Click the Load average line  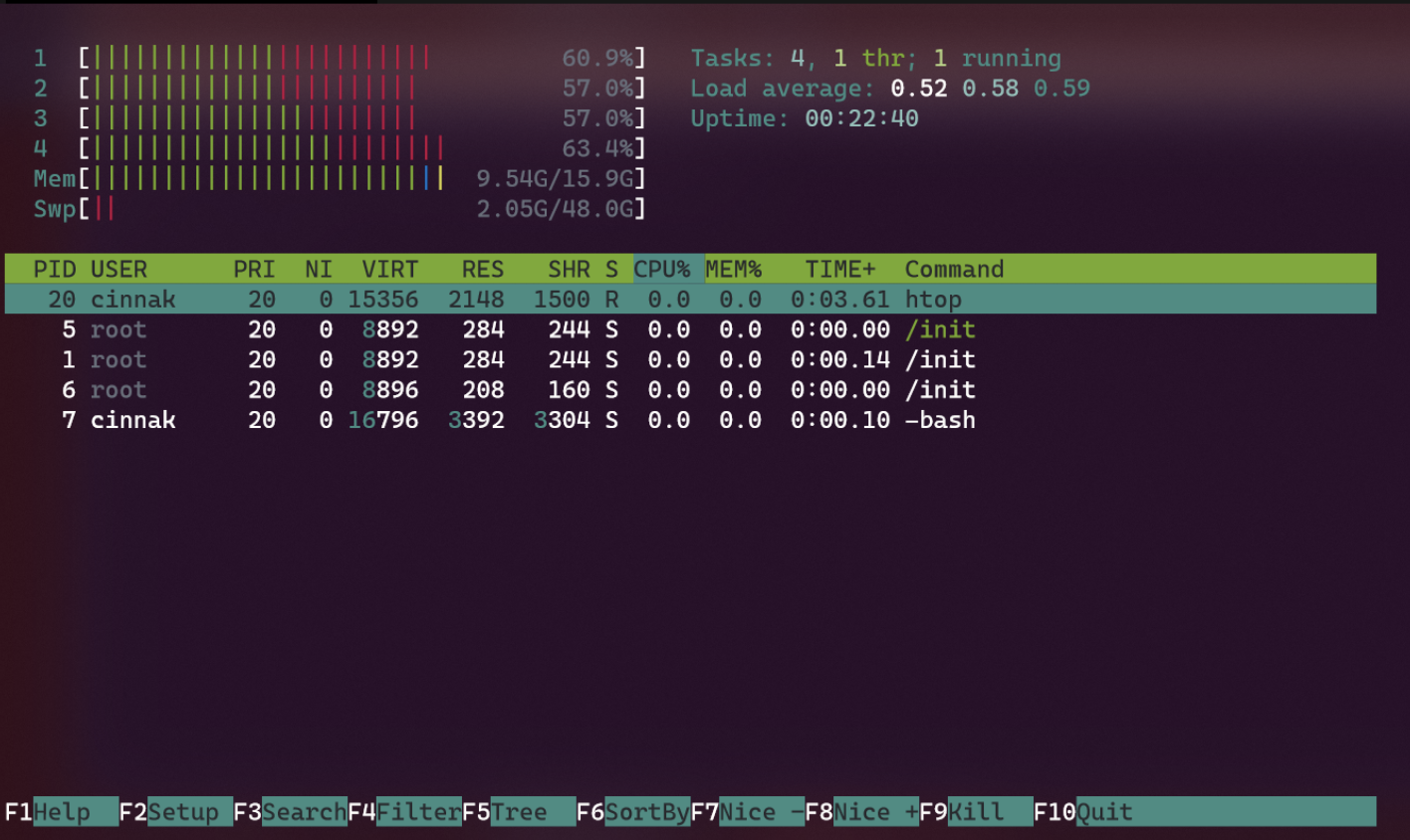[890, 88]
